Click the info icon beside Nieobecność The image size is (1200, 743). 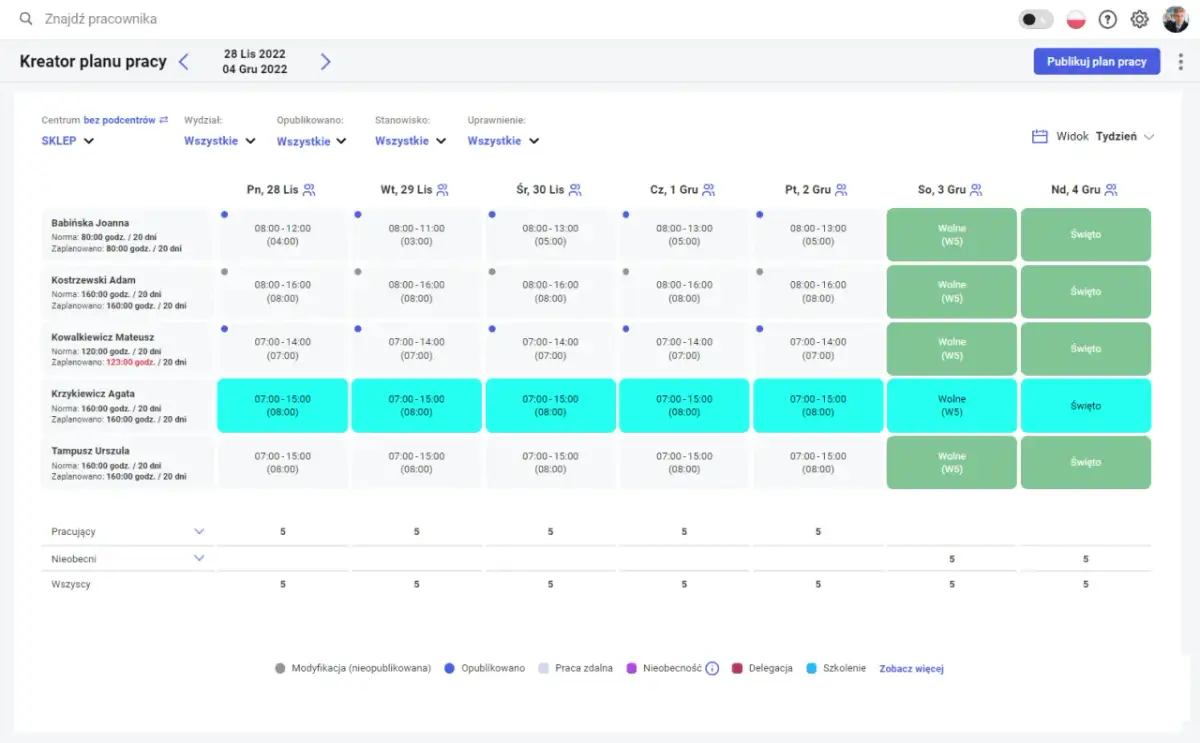[x=712, y=669]
